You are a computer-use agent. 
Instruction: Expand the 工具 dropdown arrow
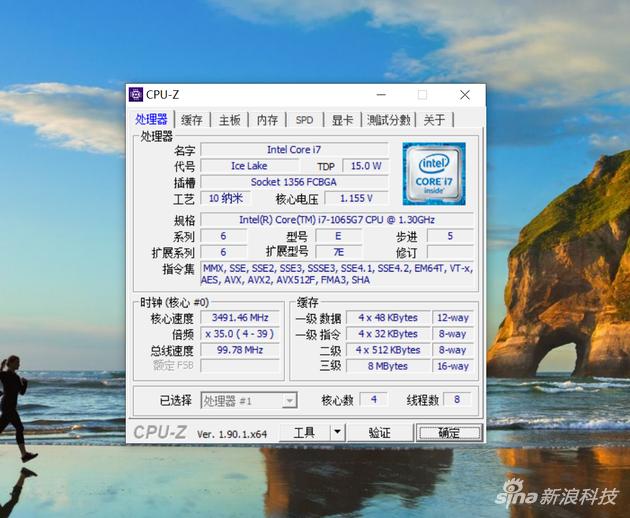(338, 432)
